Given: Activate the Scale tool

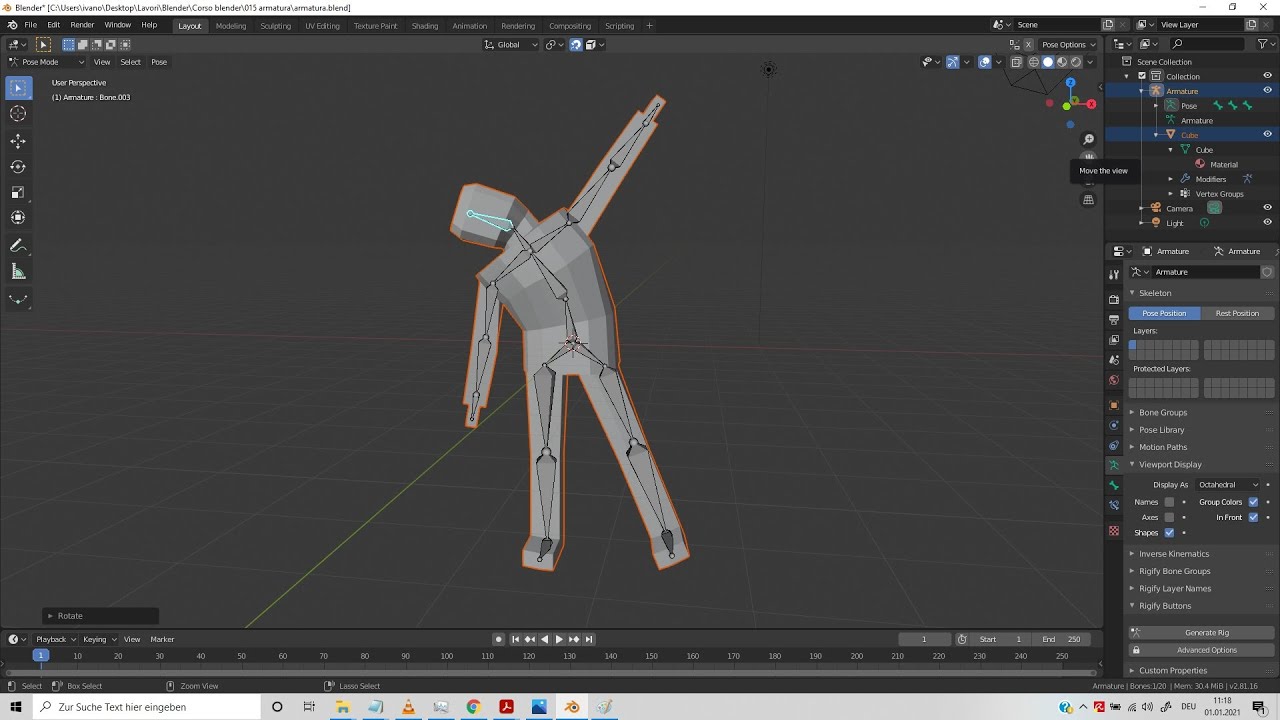Looking at the screenshot, I should [x=18, y=192].
